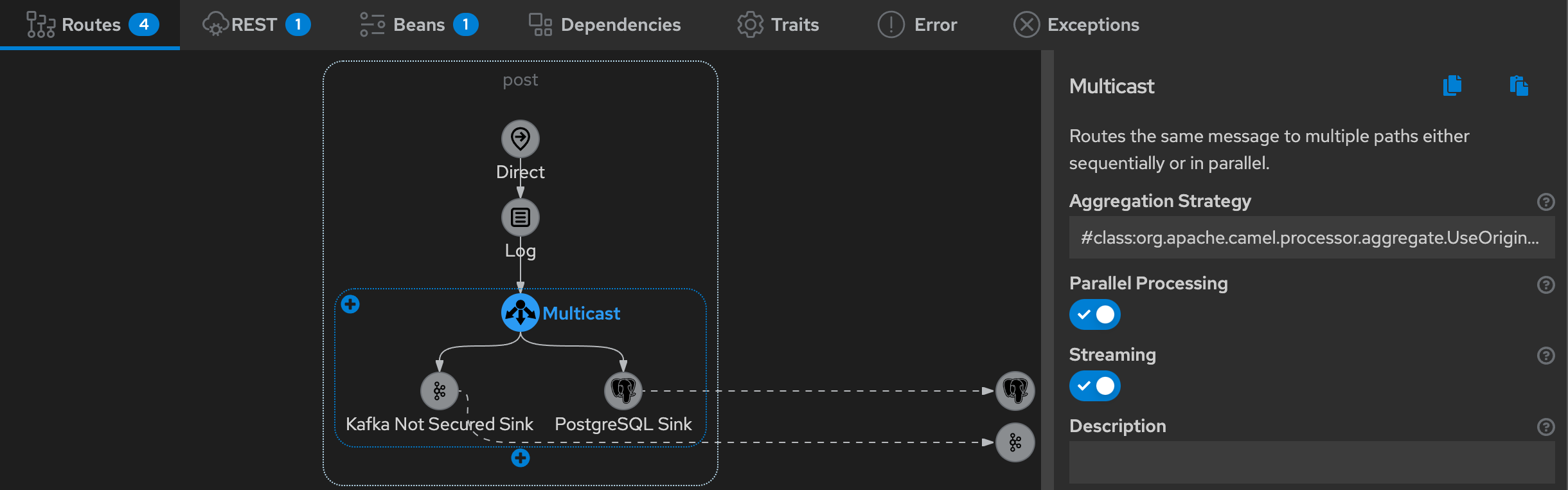Screen dimensions: 1568x490
Task: Open the Beans tab
Action: [x=419, y=24]
